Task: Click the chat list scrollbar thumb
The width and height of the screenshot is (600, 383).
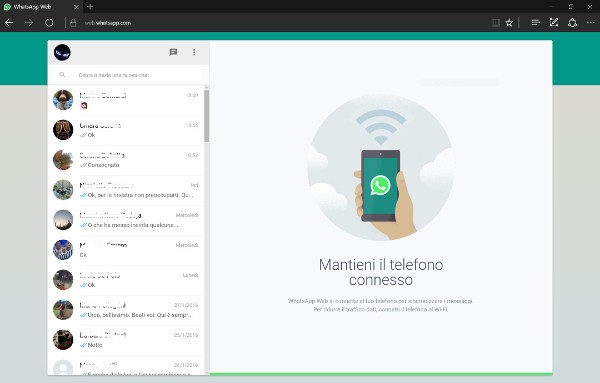Action: coord(206,116)
